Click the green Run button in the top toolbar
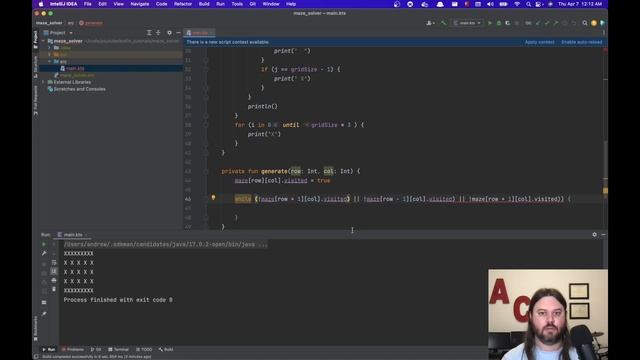The width and height of the screenshot is (640, 360). 490,23
